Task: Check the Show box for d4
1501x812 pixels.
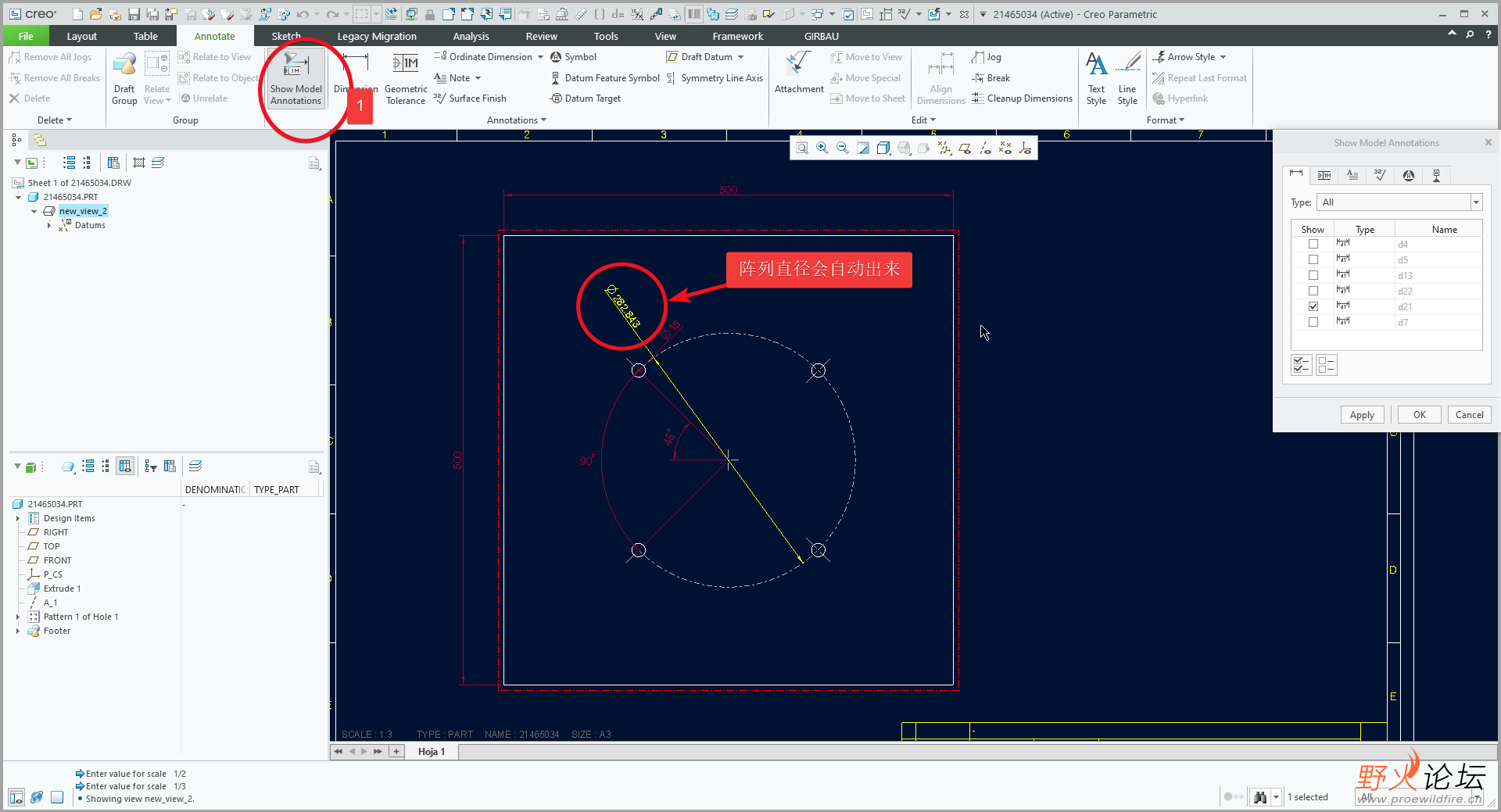Action: point(1313,244)
